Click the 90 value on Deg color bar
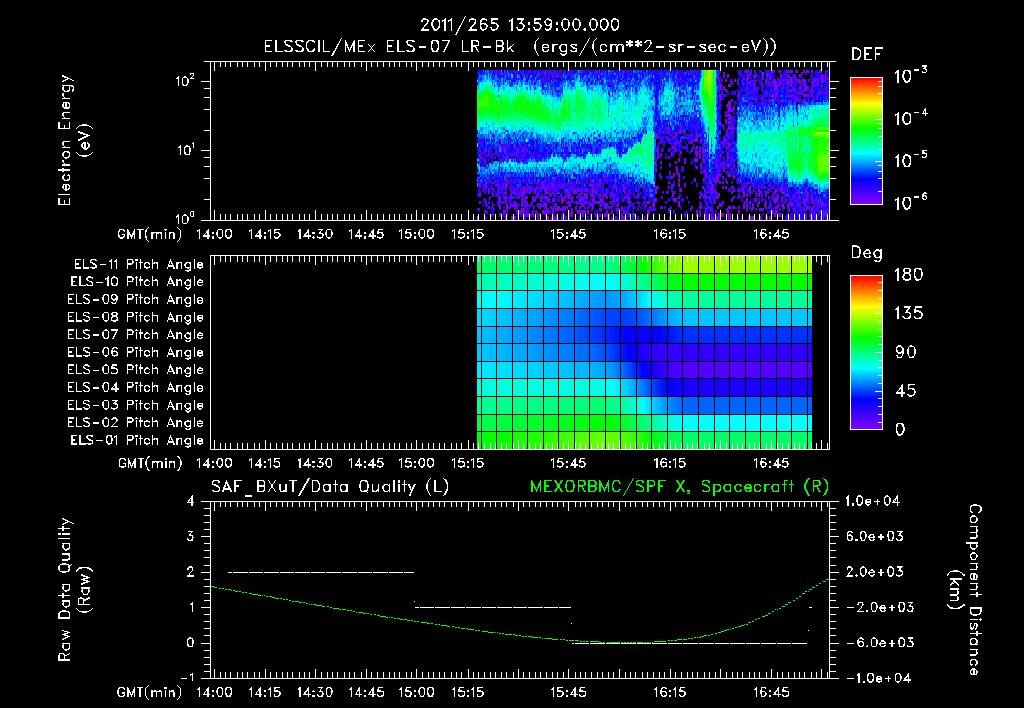Screen dimensions: 1024x708 coord(906,352)
